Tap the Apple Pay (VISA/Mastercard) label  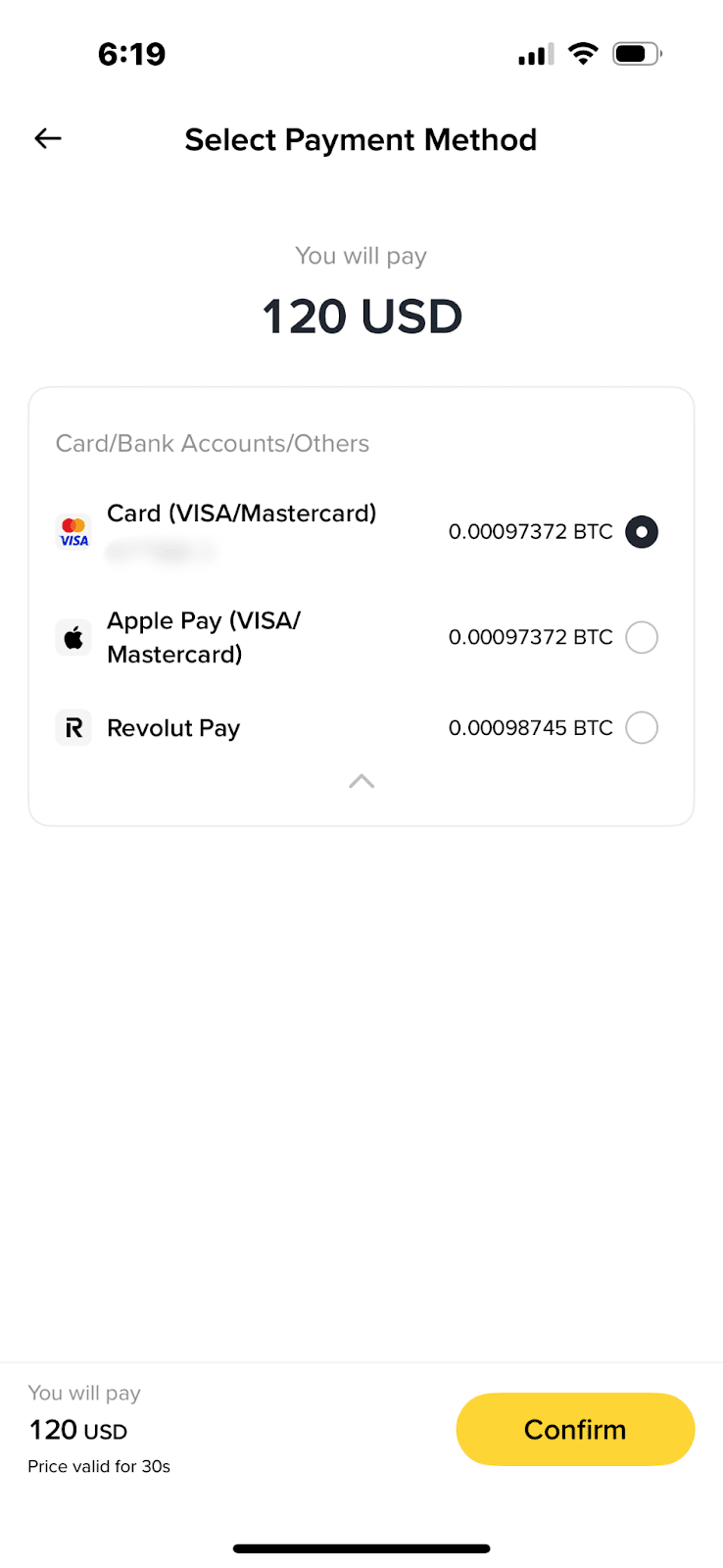(204, 638)
